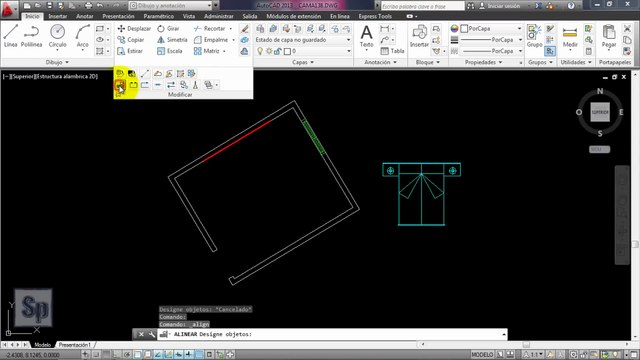Click the viewport label Estructura alámbrica 2D

coord(67,76)
